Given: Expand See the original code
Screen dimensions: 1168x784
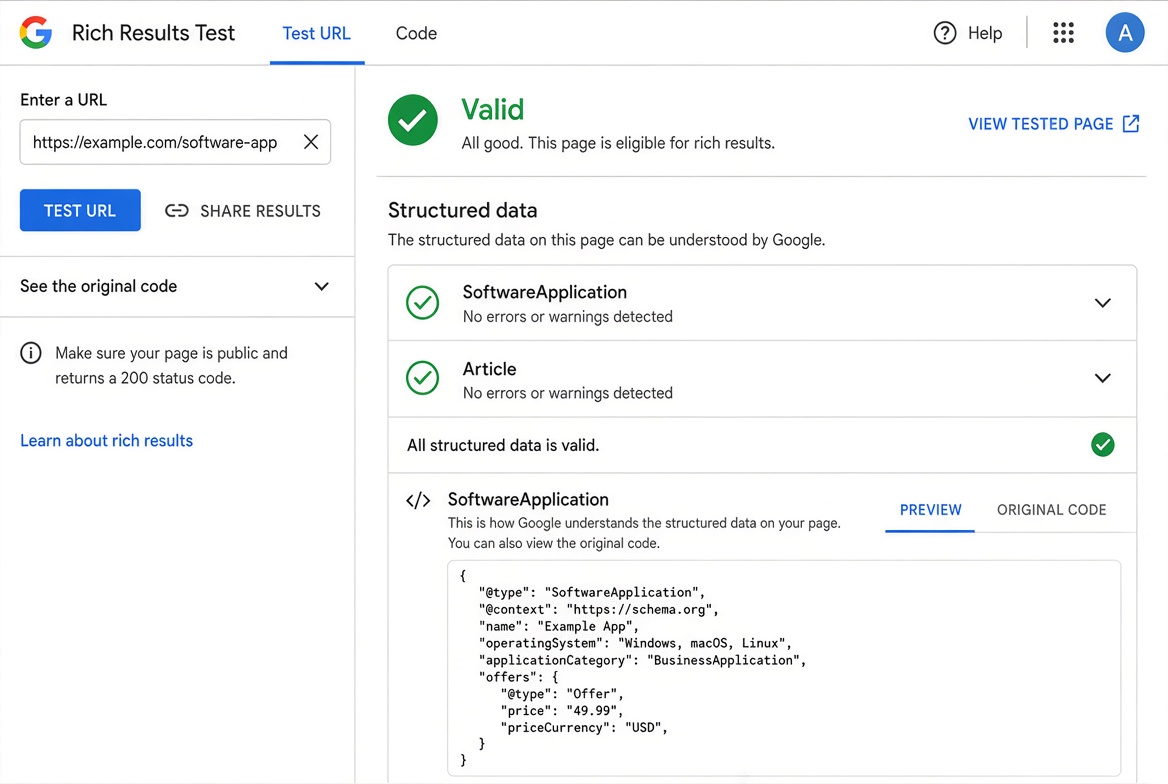Looking at the screenshot, I should point(177,286).
